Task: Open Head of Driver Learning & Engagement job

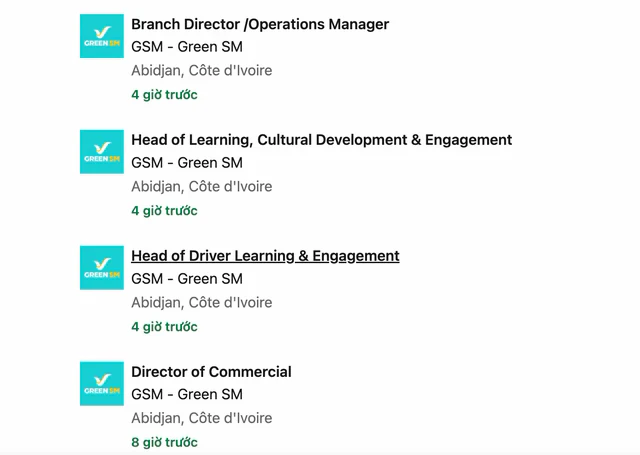Action: click(x=265, y=256)
